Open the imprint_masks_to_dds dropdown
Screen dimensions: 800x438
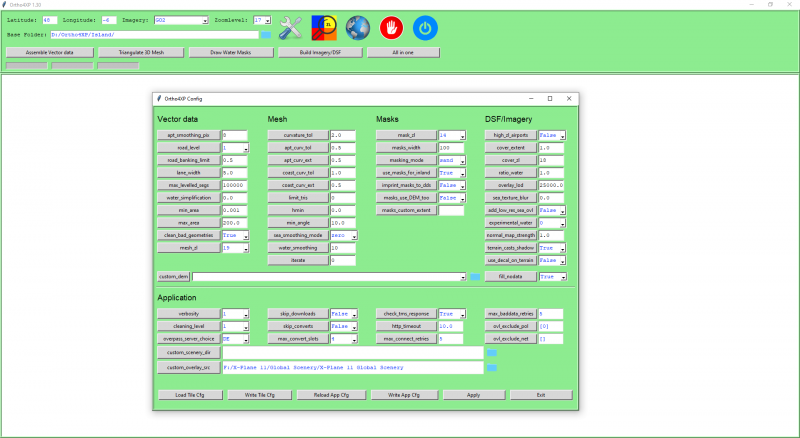point(462,185)
